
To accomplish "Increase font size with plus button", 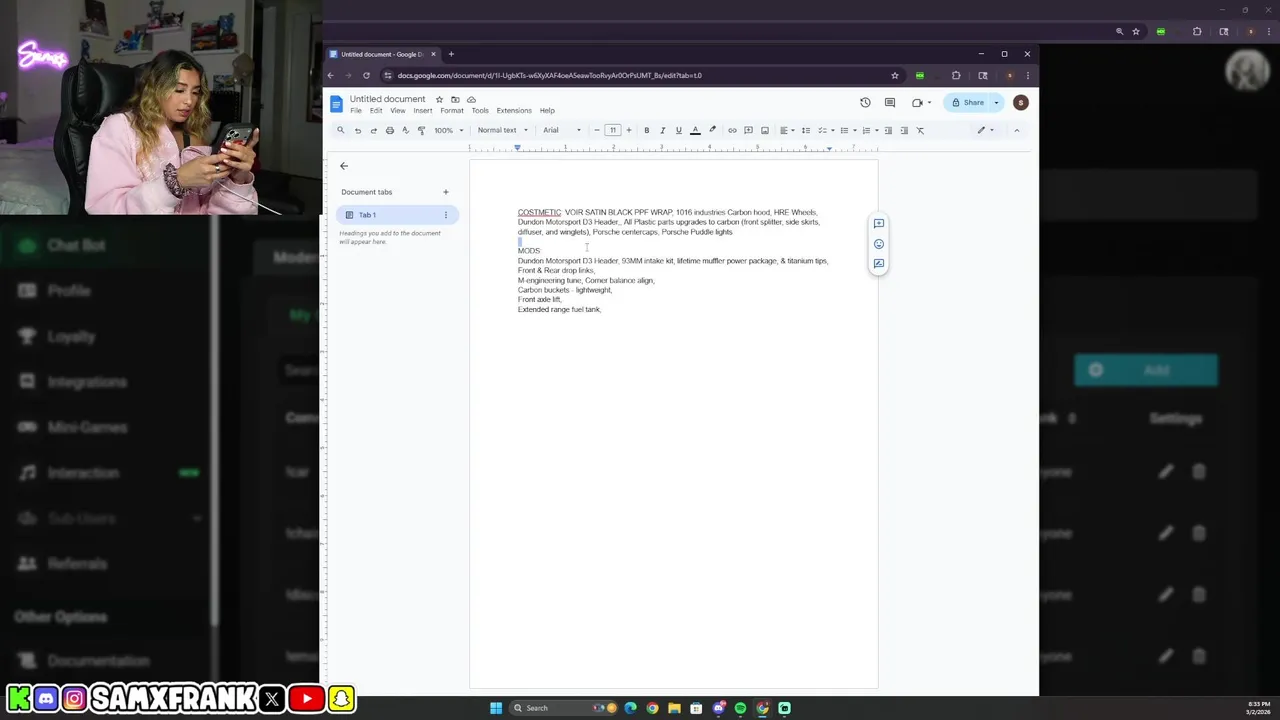I will (x=628, y=130).
